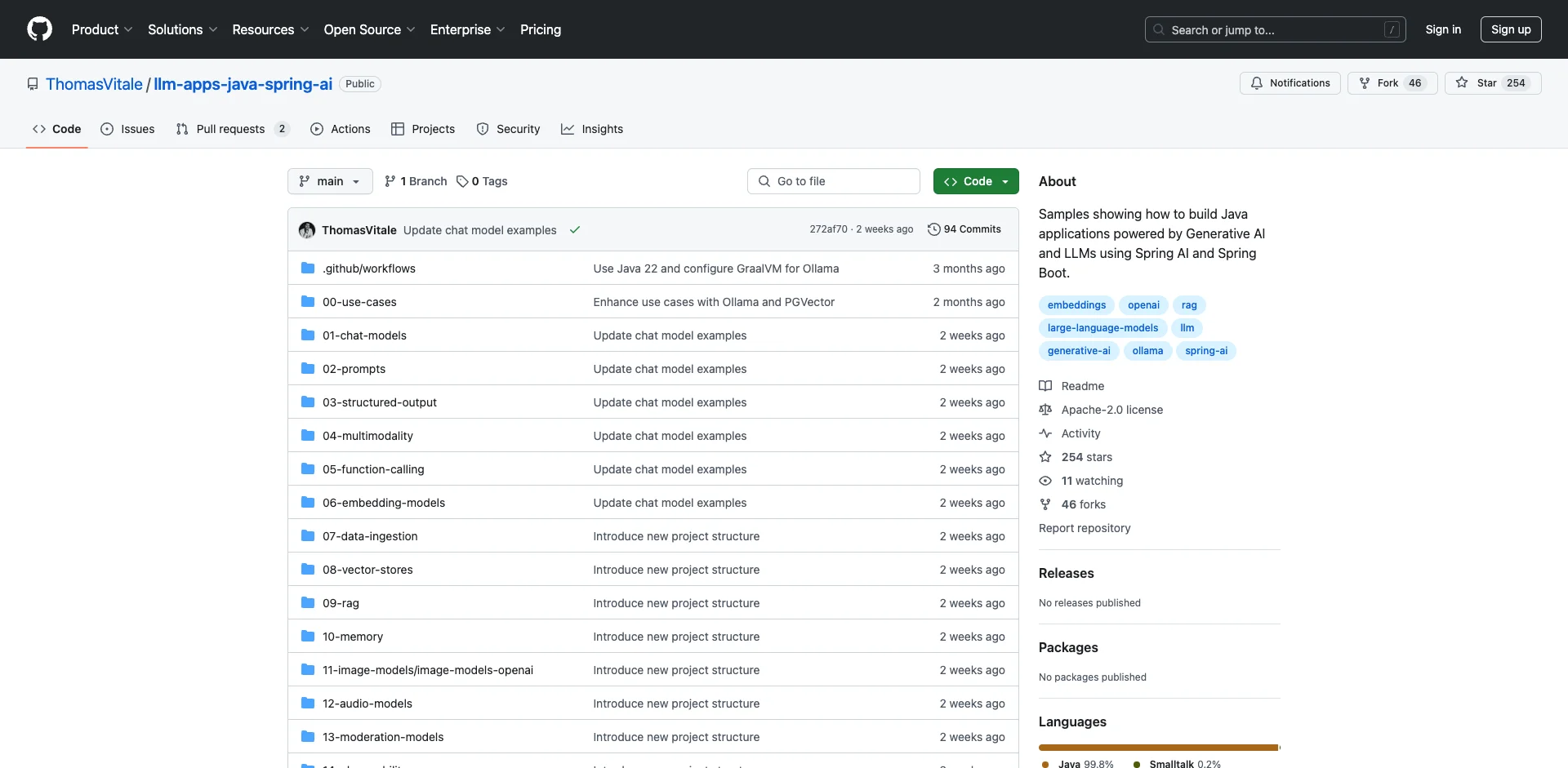Switch to the Code tab
Screen dimensions: 1568x768
click(57, 129)
